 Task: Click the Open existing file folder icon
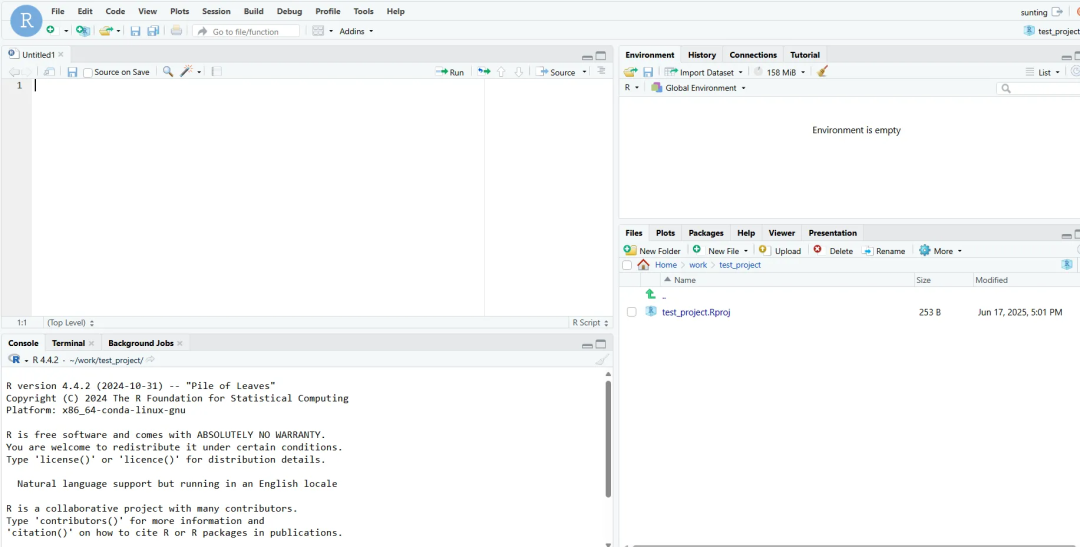tap(105, 30)
